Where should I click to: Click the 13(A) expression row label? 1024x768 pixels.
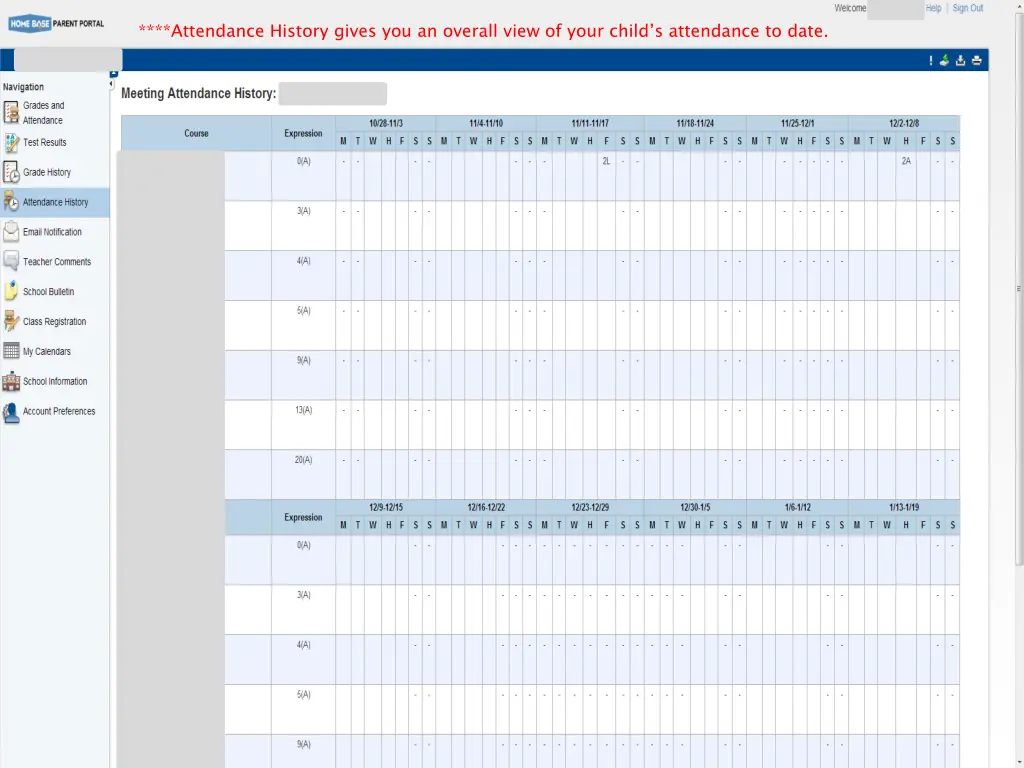click(304, 410)
